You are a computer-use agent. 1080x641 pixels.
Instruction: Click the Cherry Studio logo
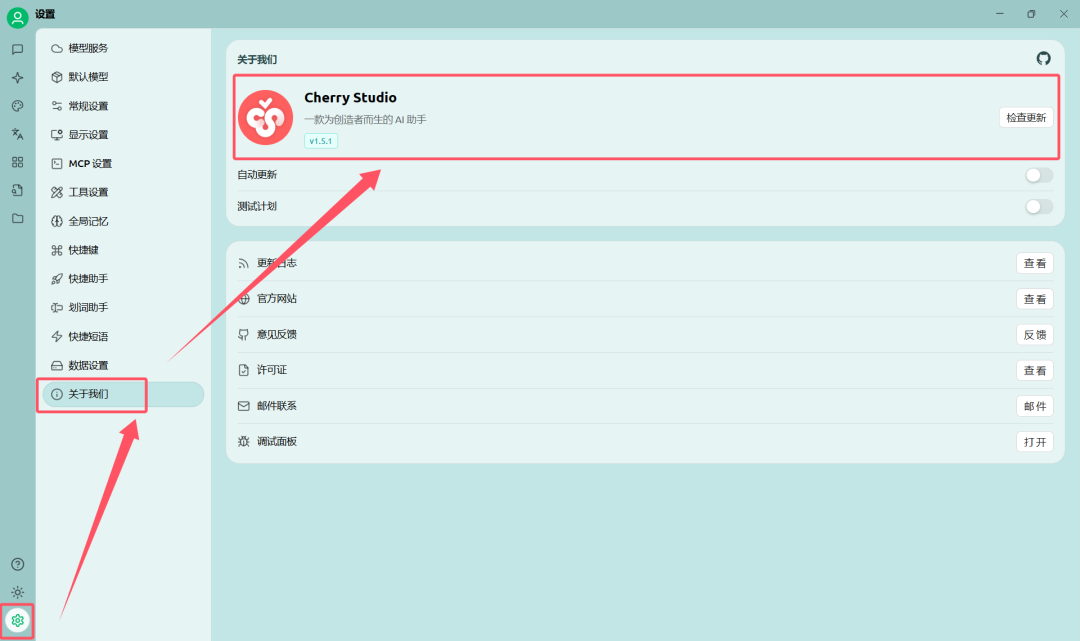point(265,118)
